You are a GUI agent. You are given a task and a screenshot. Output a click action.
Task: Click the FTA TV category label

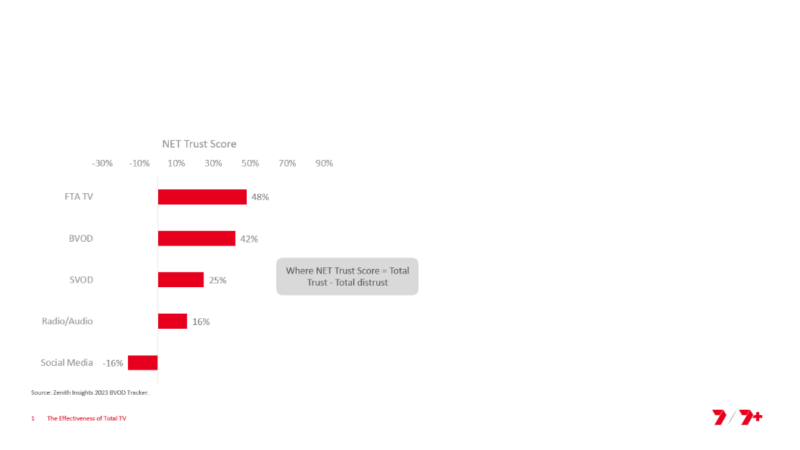79,196
